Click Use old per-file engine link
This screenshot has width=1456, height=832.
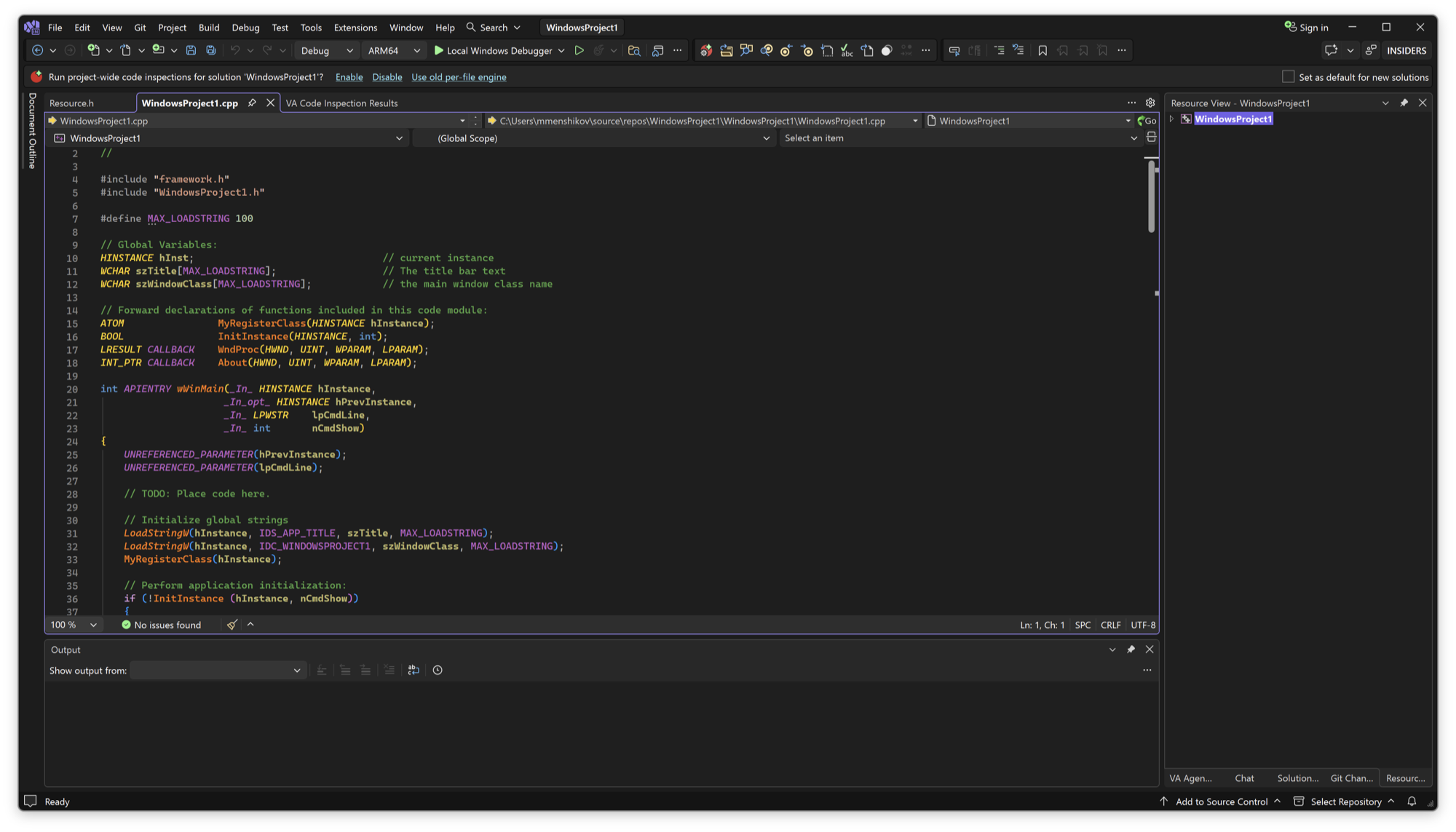pos(459,77)
